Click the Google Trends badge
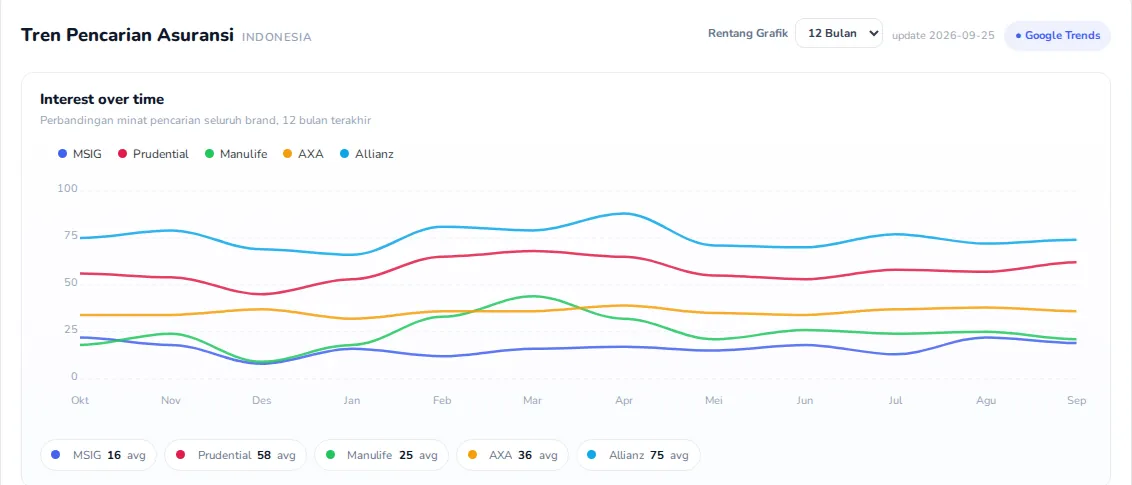 click(x=1057, y=35)
